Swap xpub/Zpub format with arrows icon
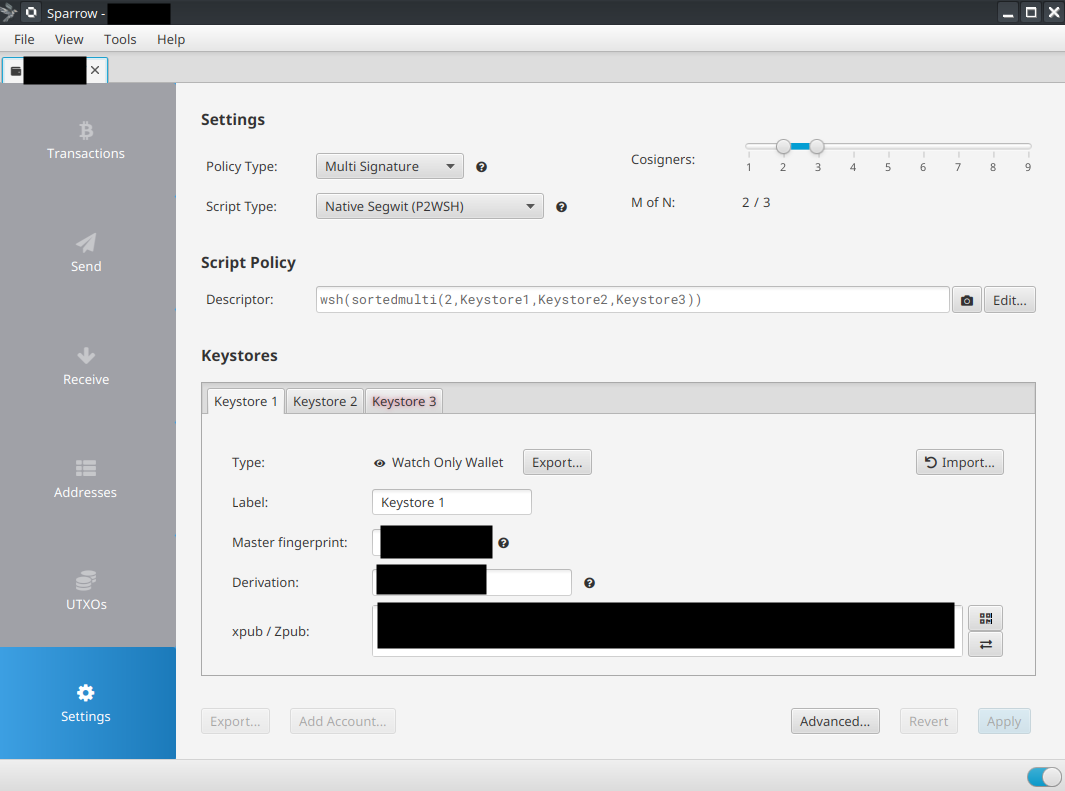The image size is (1065, 791). click(x=985, y=644)
